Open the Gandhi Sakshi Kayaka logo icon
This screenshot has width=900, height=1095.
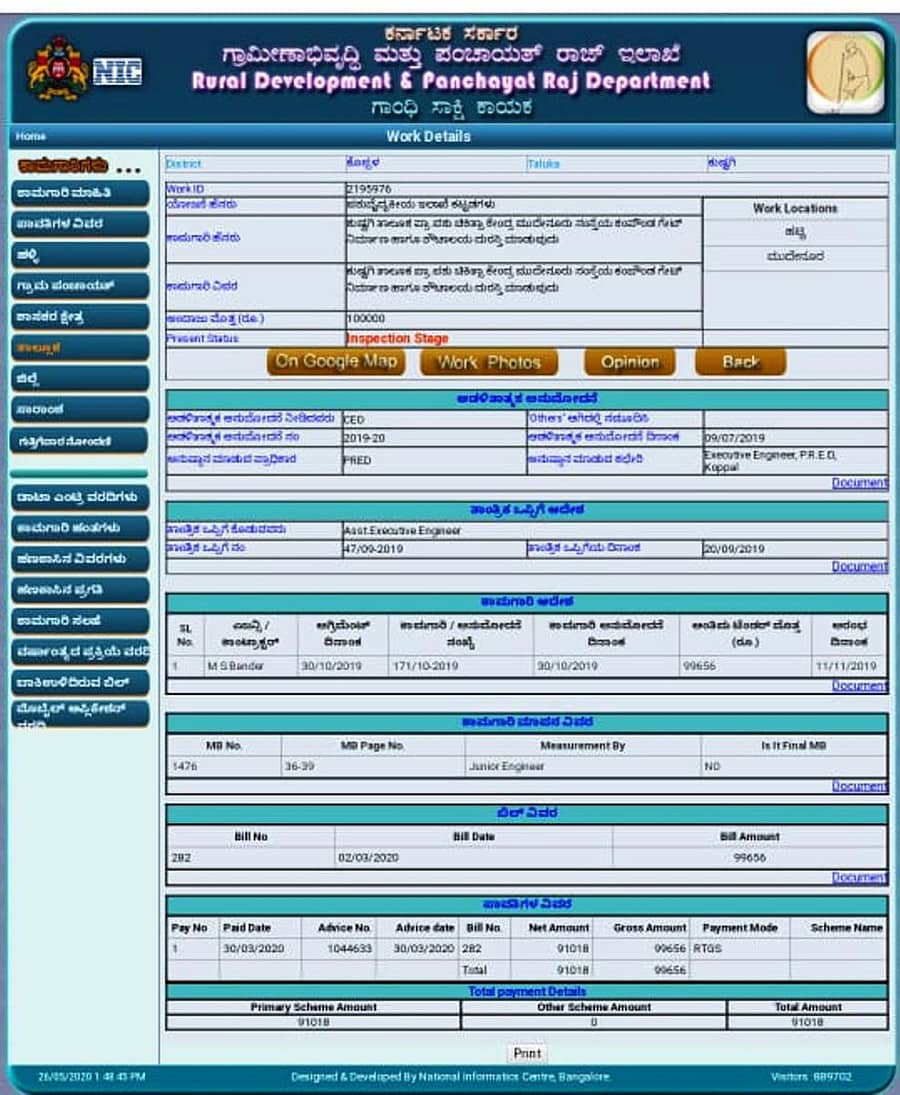[845, 72]
